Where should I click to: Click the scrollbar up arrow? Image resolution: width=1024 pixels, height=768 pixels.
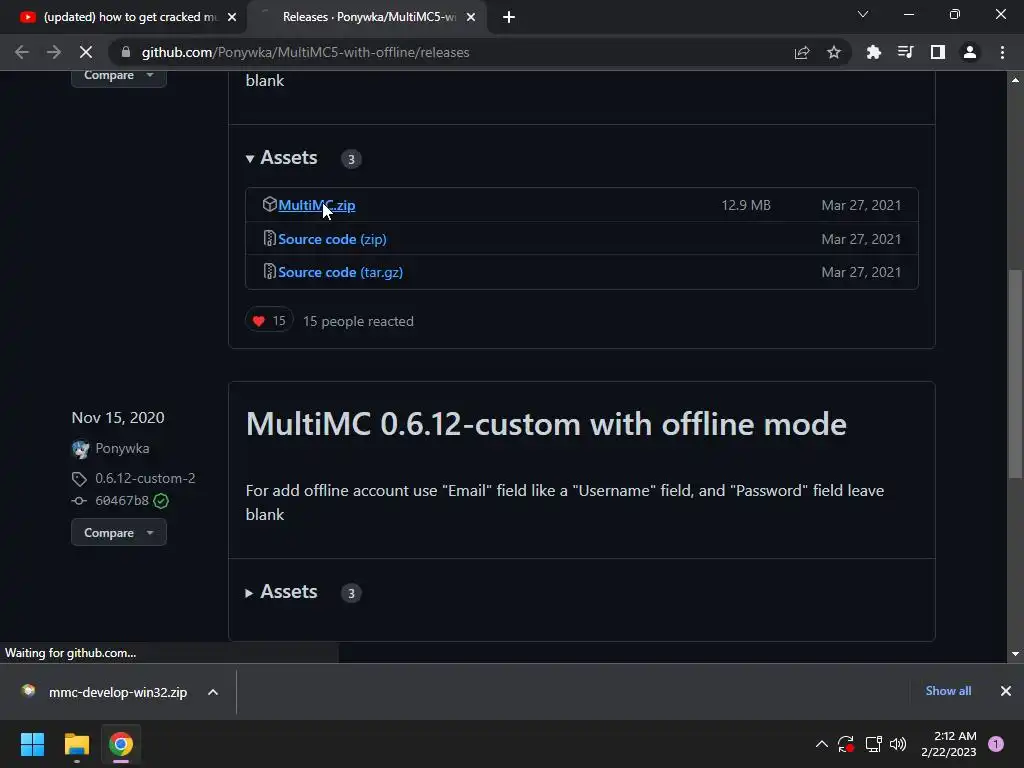(1015, 80)
